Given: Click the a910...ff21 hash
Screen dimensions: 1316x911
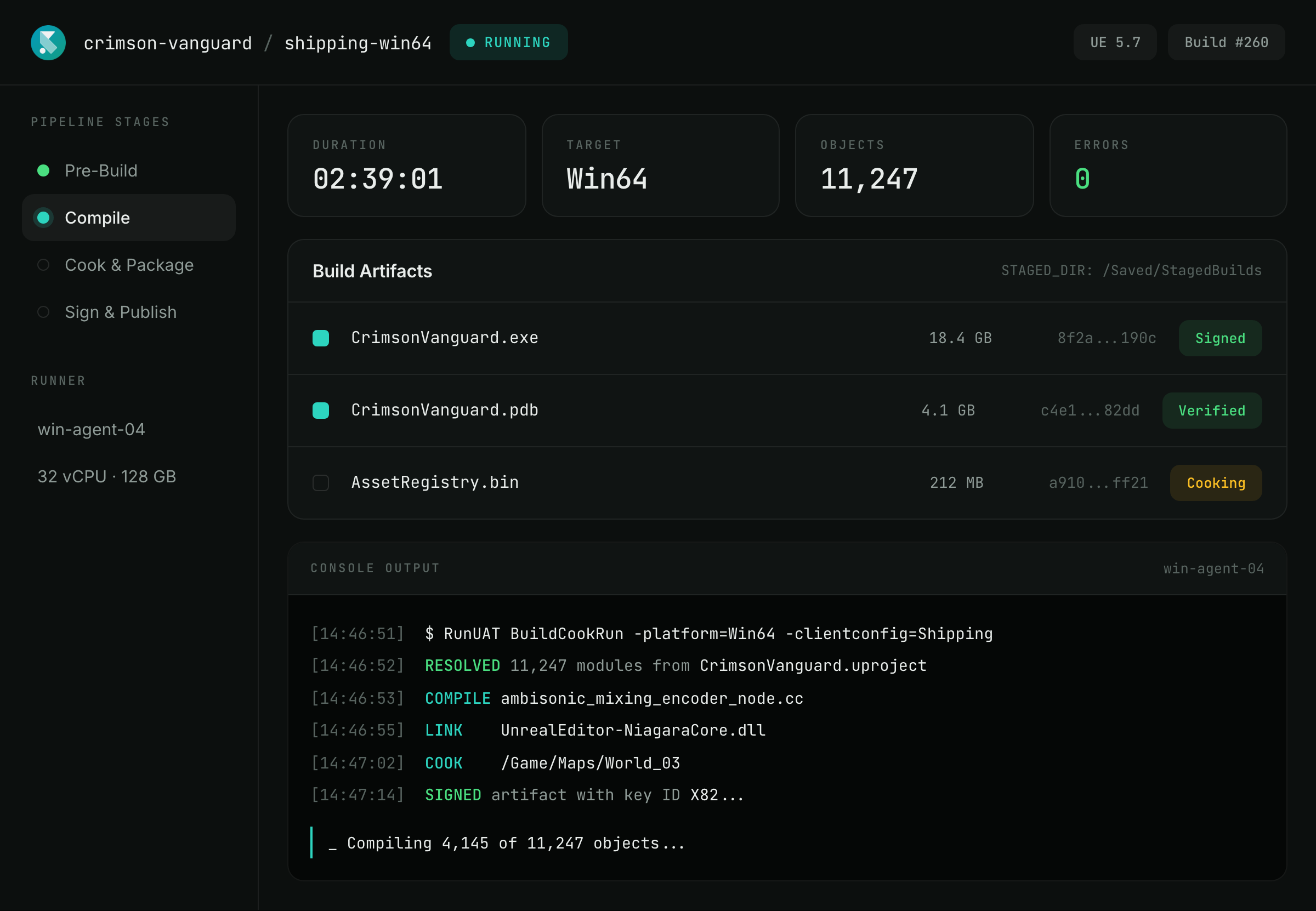Looking at the screenshot, I should click(x=1098, y=483).
